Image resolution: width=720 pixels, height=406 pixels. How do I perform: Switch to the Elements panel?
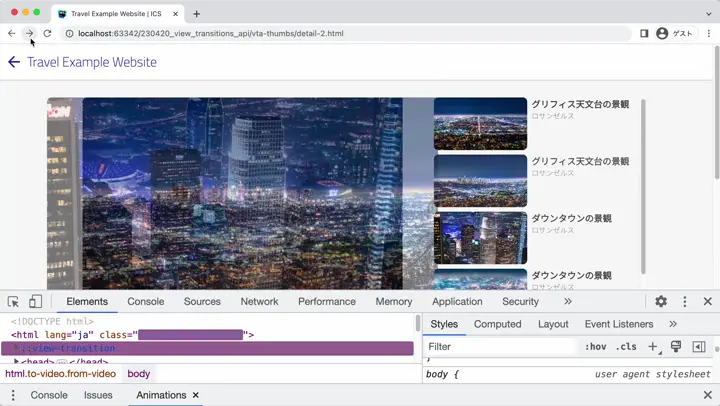tap(87, 302)
